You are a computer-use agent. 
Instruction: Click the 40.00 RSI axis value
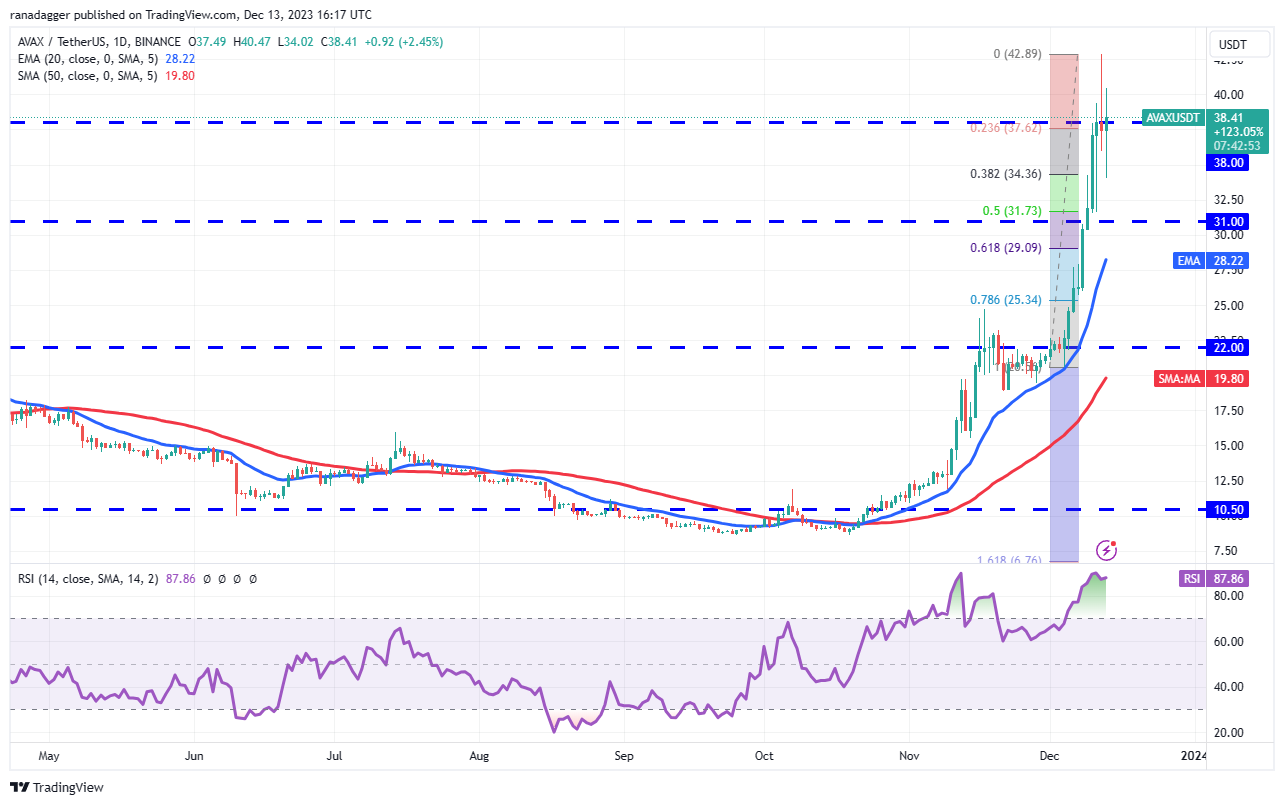[x=1227, y=686]
